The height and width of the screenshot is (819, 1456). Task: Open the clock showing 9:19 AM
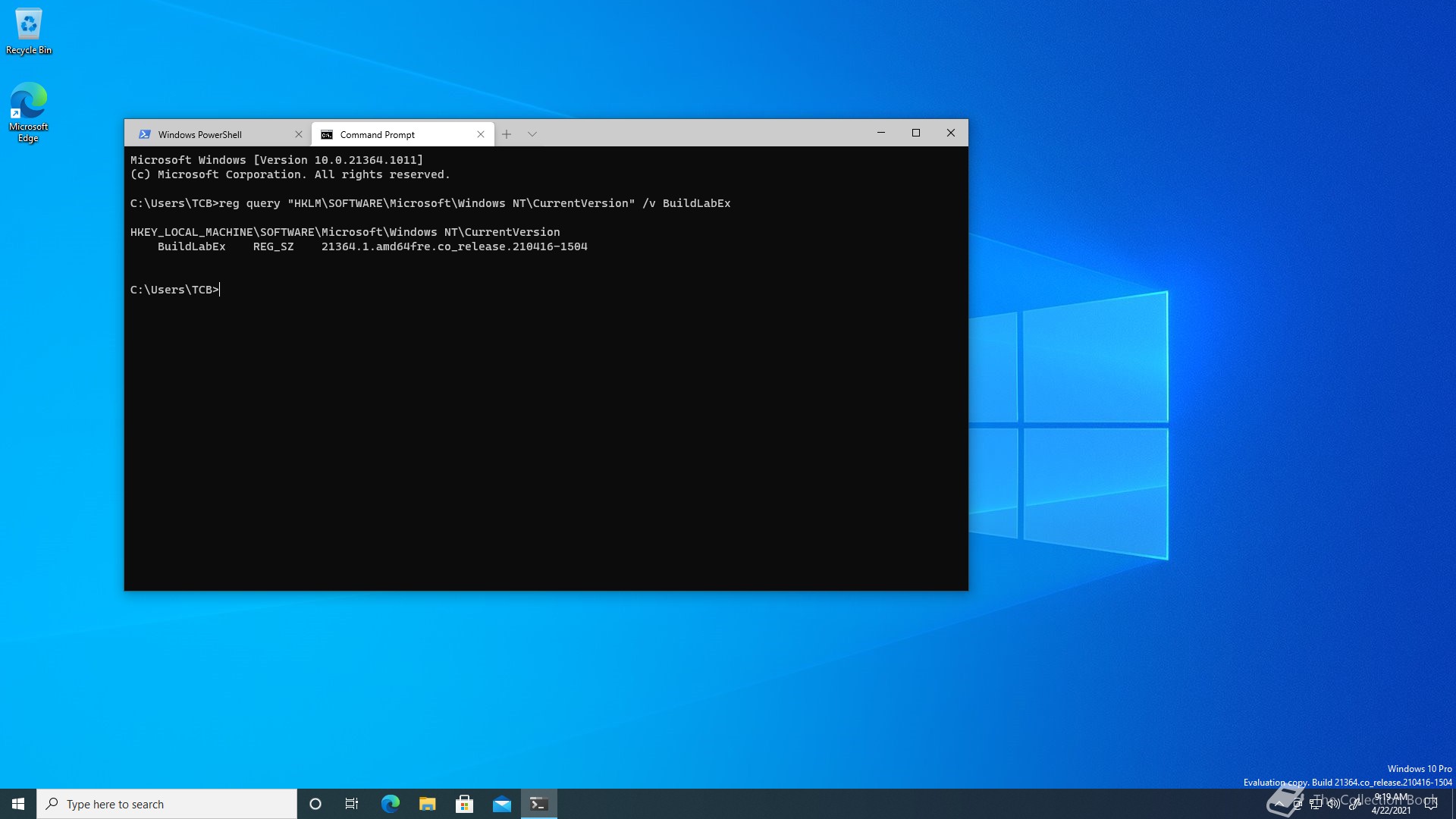point(1391,804)
